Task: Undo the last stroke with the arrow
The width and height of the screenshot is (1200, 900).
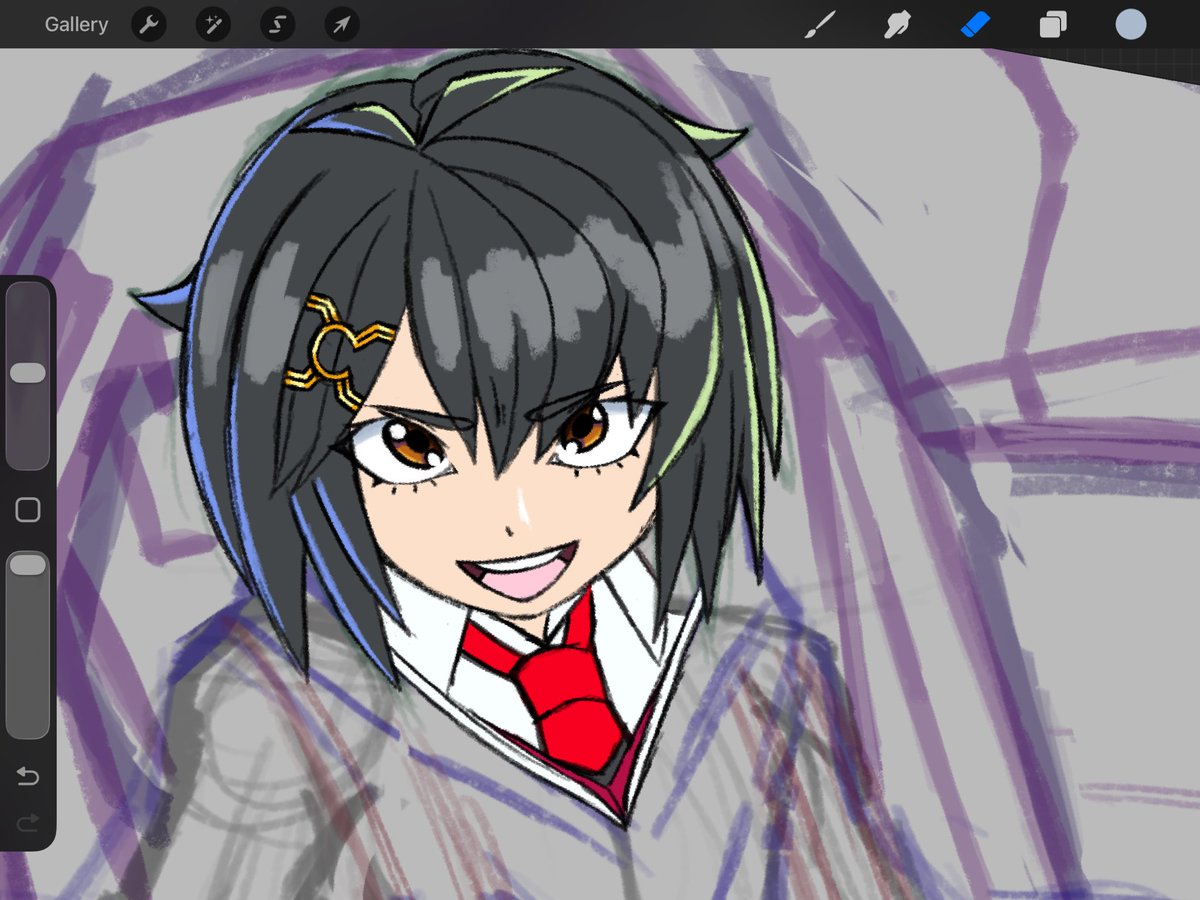Action: pyautogui.click(x=28, y=777)
